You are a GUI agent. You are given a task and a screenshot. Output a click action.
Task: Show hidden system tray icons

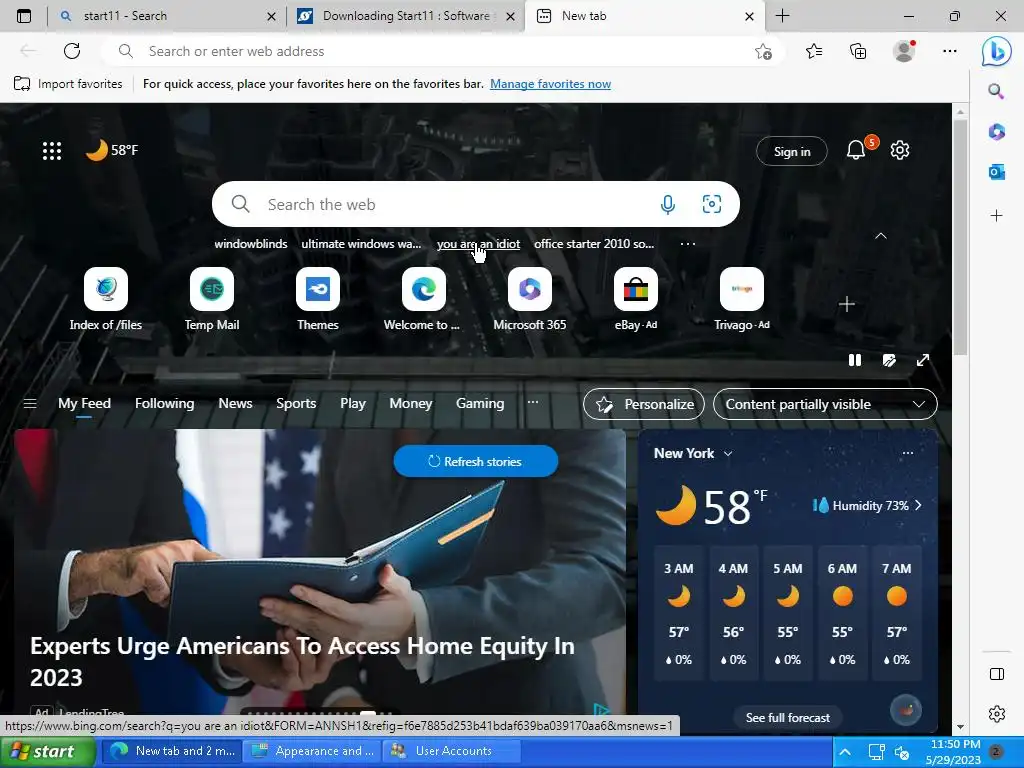pos(844,752)
